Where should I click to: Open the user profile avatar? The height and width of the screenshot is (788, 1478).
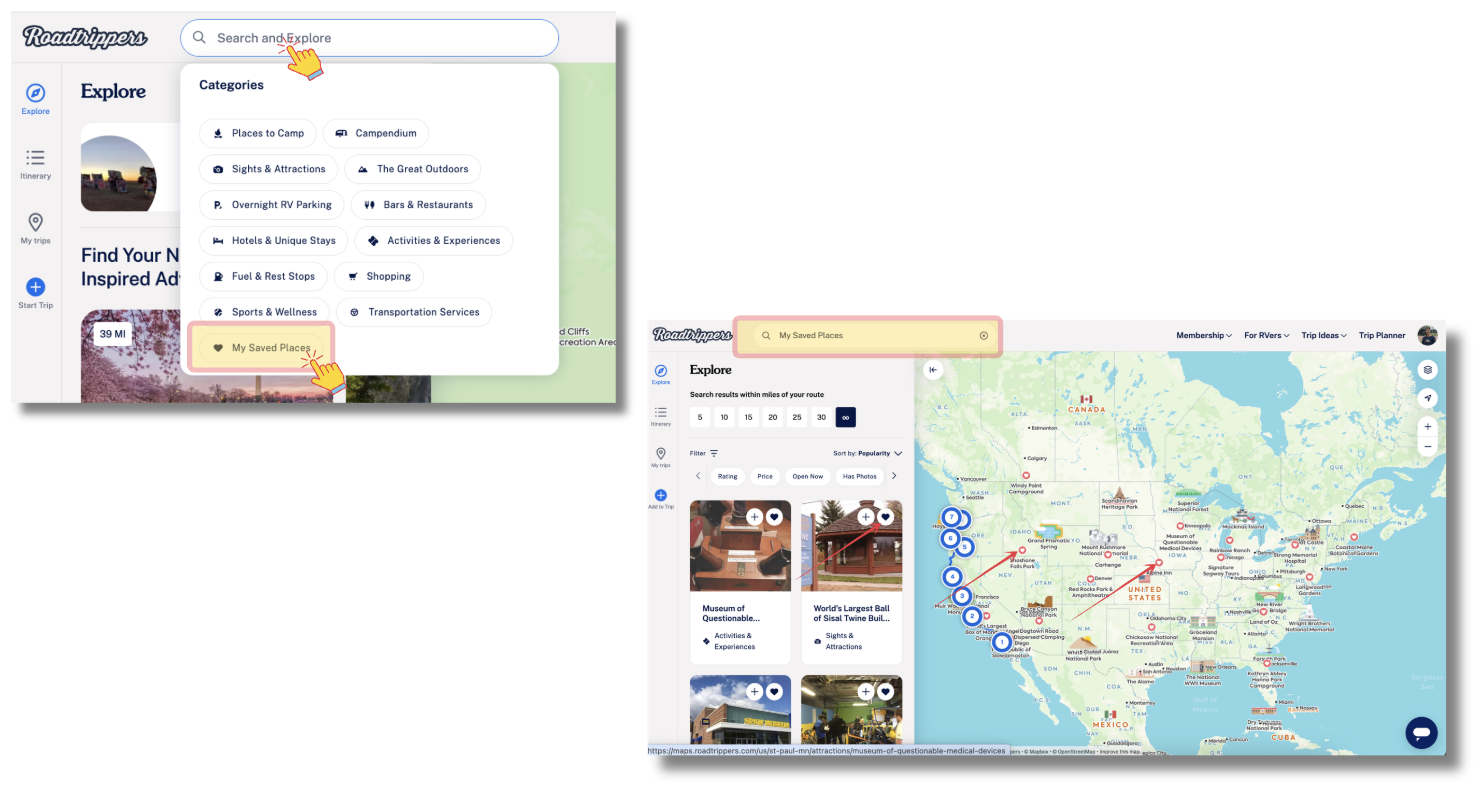(1428, 335)
